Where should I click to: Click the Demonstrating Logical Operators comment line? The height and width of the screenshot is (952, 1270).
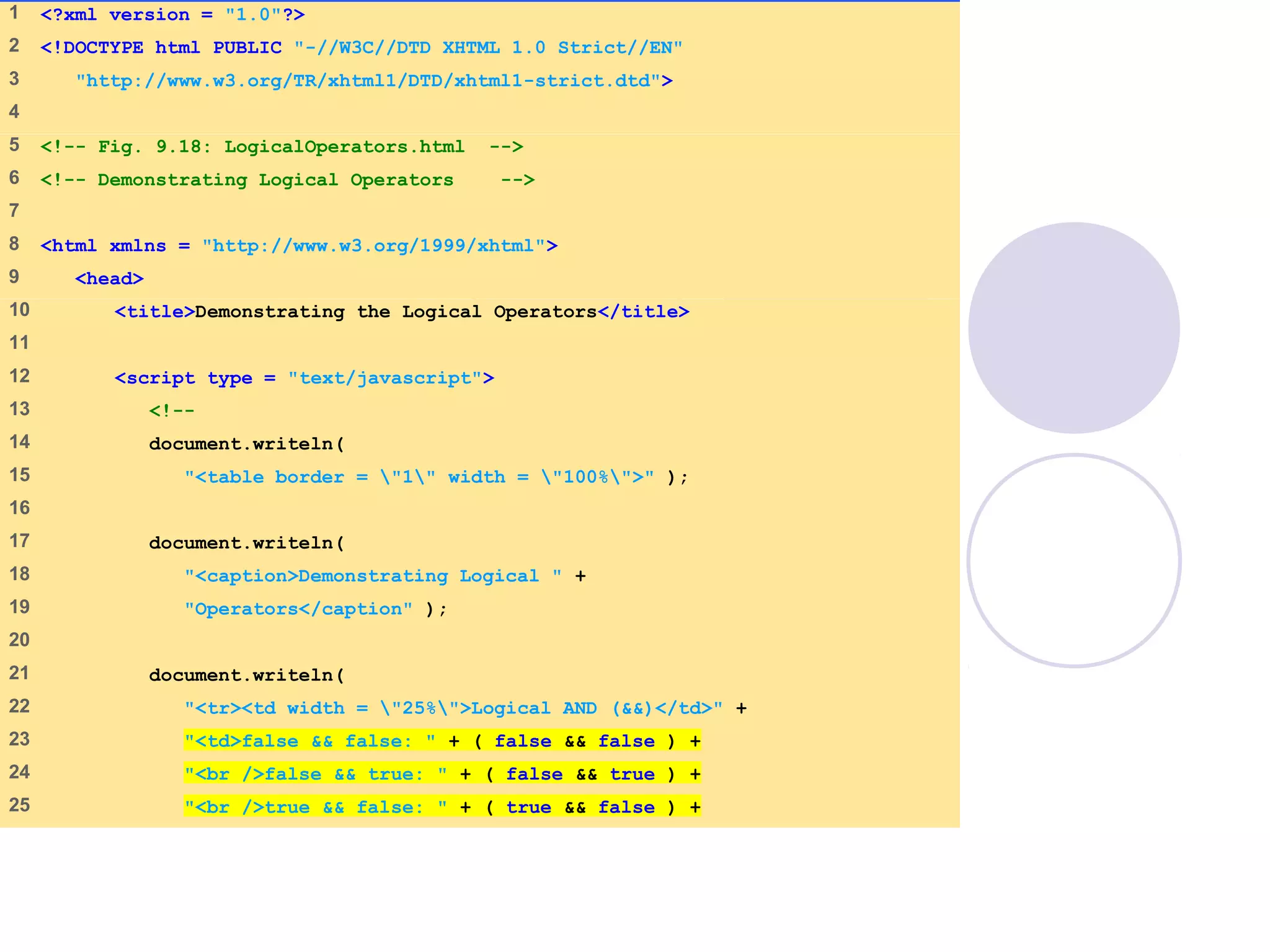point(288,180)
